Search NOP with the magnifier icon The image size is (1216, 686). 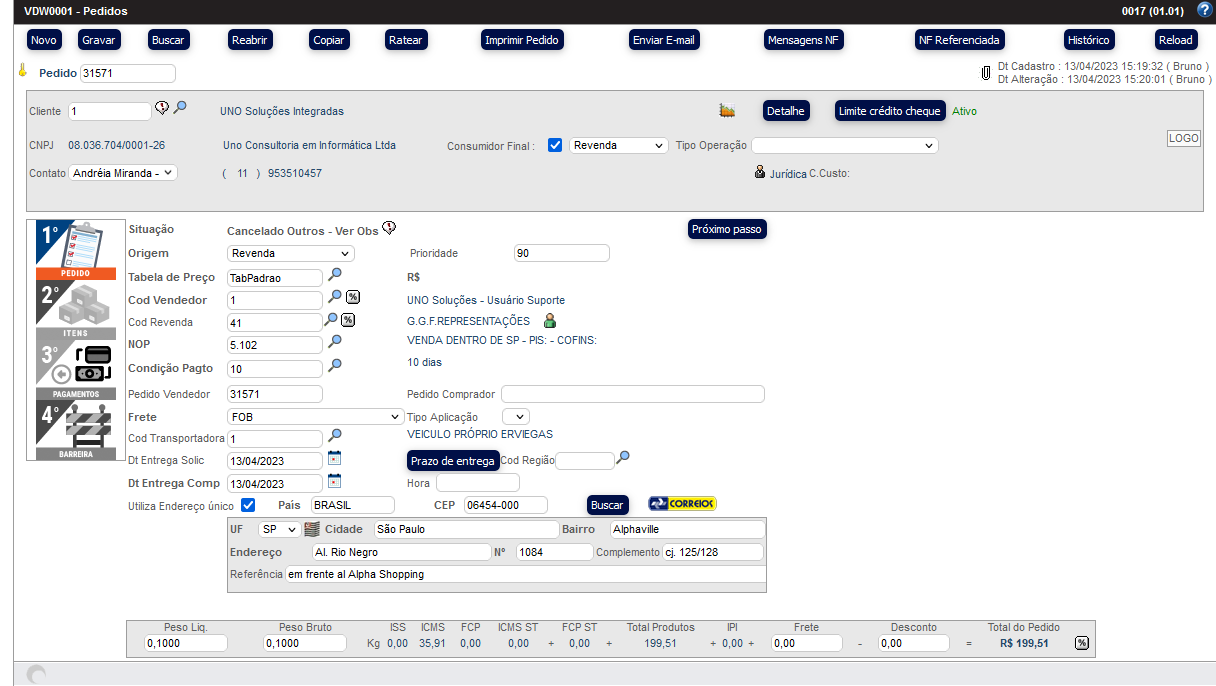click(x=336, y=342)
